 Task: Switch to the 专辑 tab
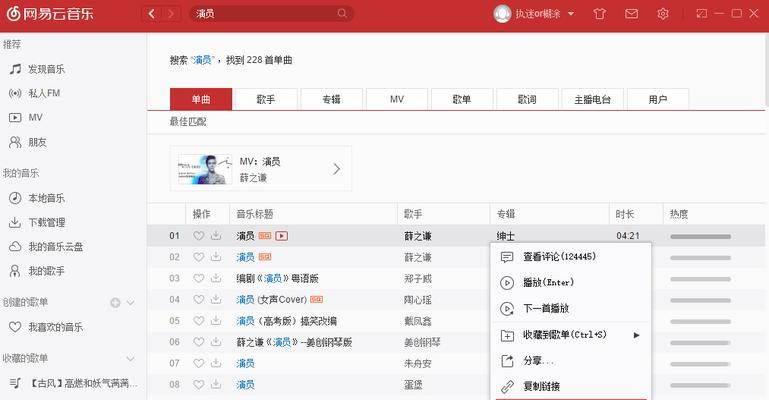[x=332, y=100]
